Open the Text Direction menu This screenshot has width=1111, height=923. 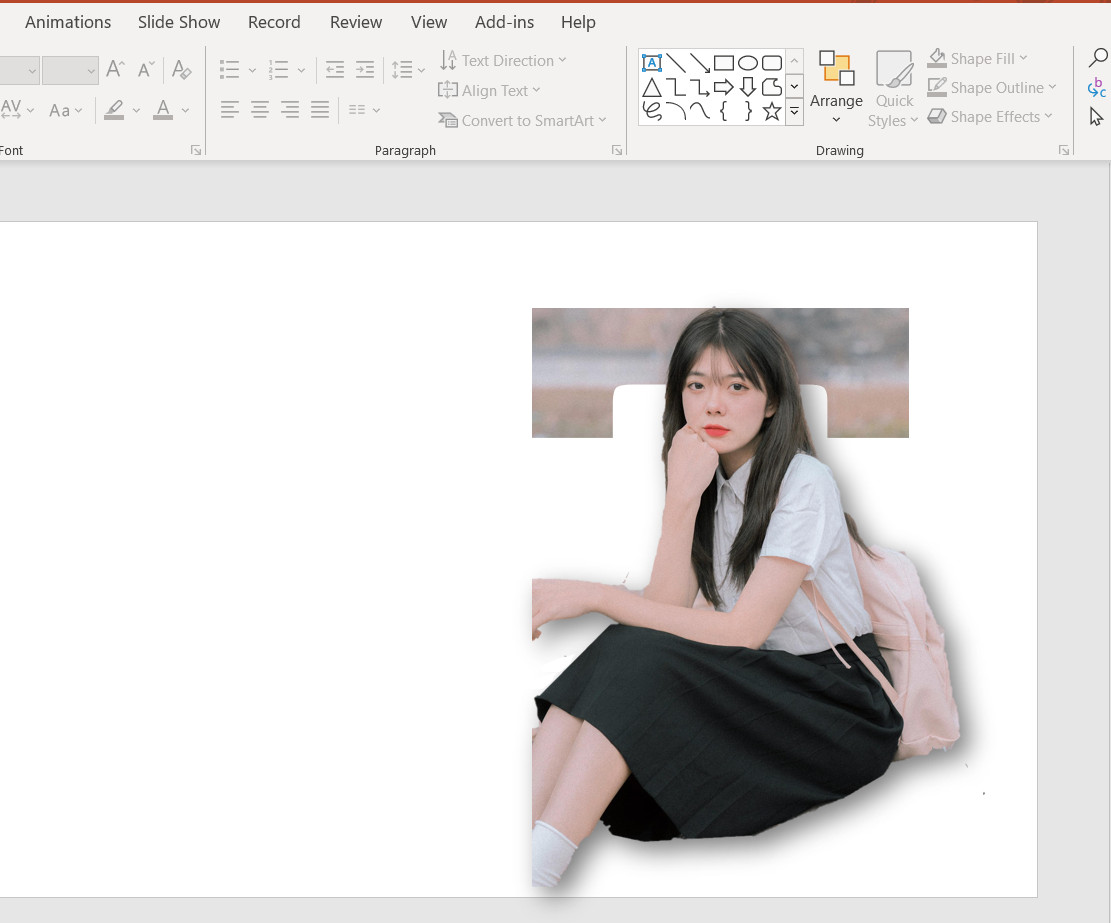click(x=502, y=60)
